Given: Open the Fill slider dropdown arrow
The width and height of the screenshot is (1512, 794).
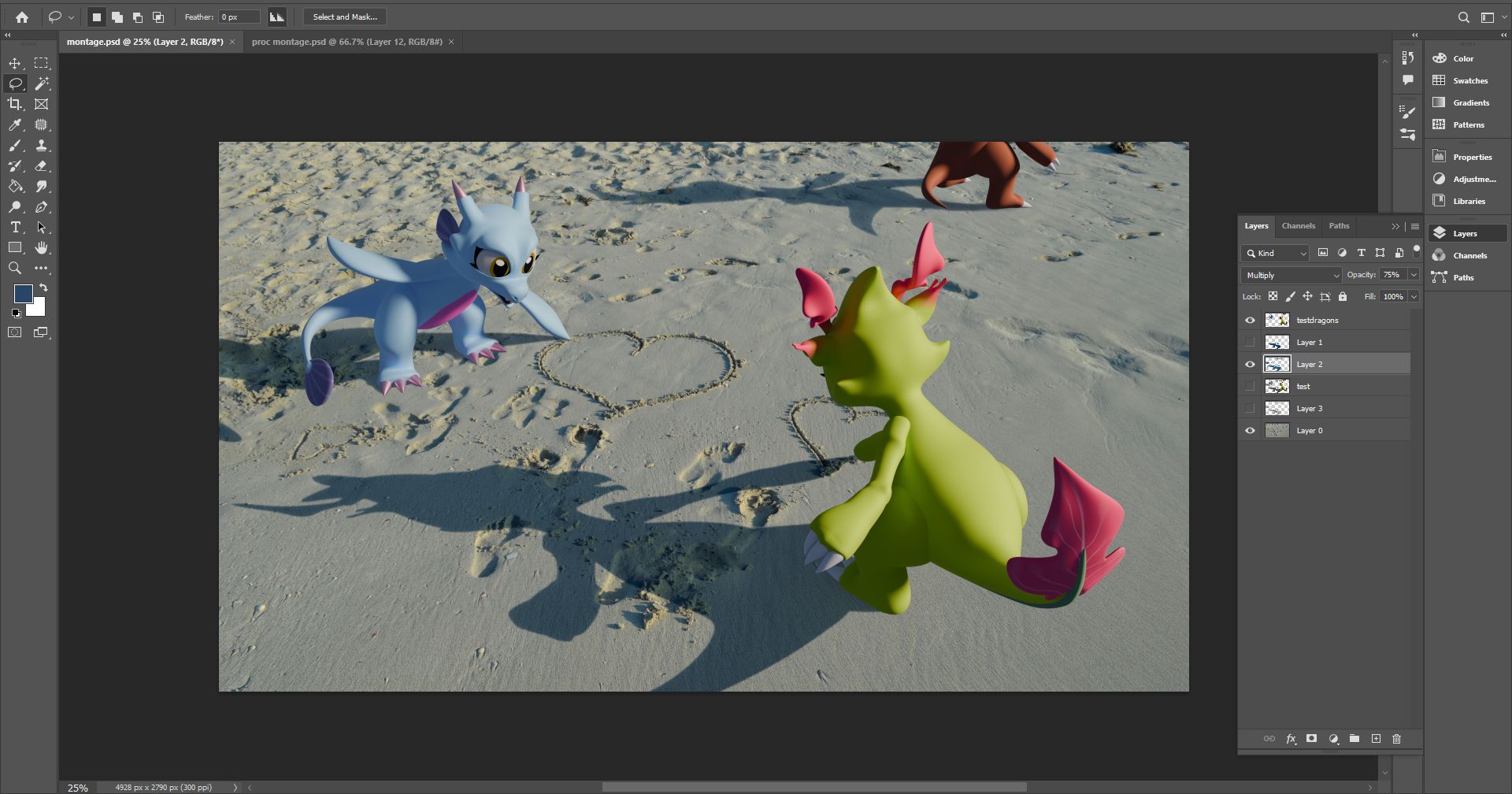Looking at the screenshot, I should pyautogui.click(x=1414, y=297).
